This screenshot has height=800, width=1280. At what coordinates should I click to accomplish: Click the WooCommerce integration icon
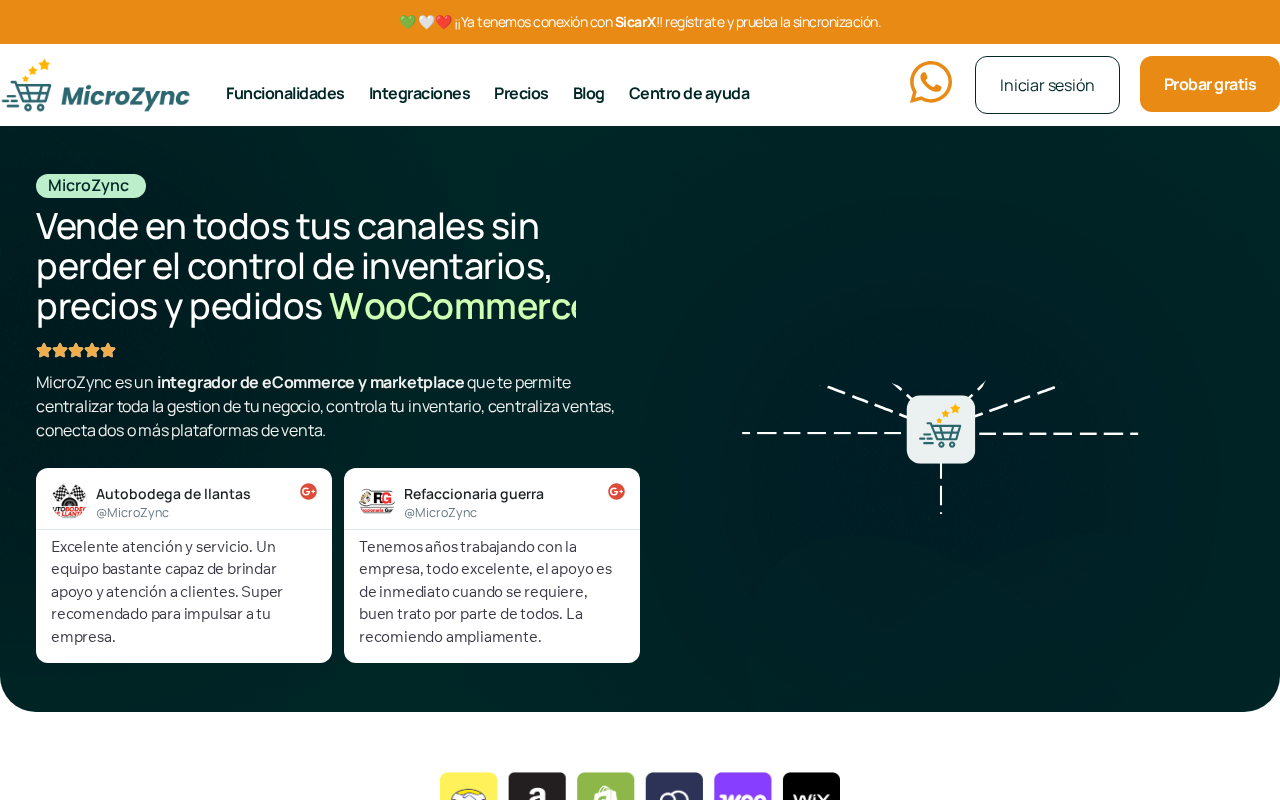pyautogui.click(x=743, y=786)
